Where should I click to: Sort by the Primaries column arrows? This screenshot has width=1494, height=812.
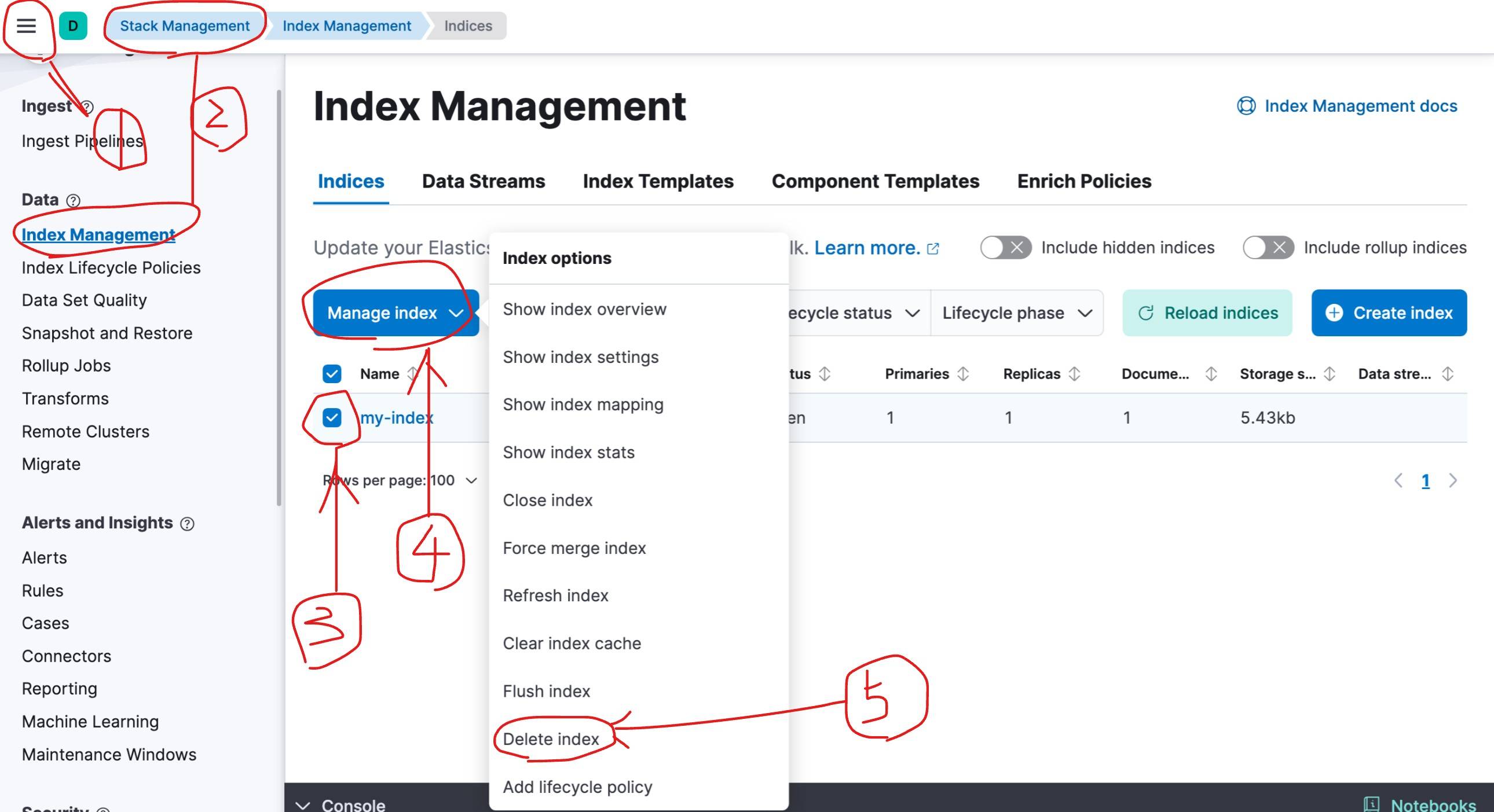(963, 374)
